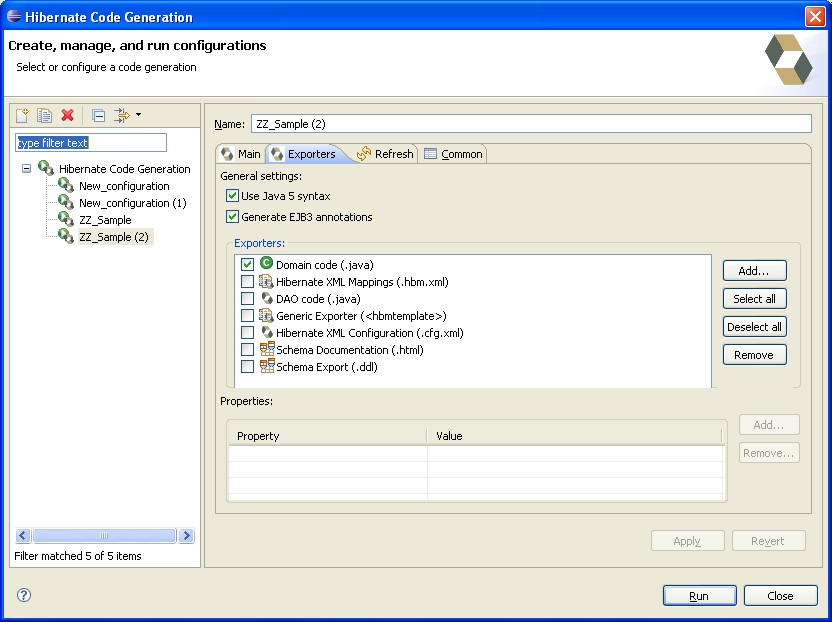Viewport: 832px width, 622px height.
Task: Open filter dropdown arrow in toolbar
Action: (138, 115)
